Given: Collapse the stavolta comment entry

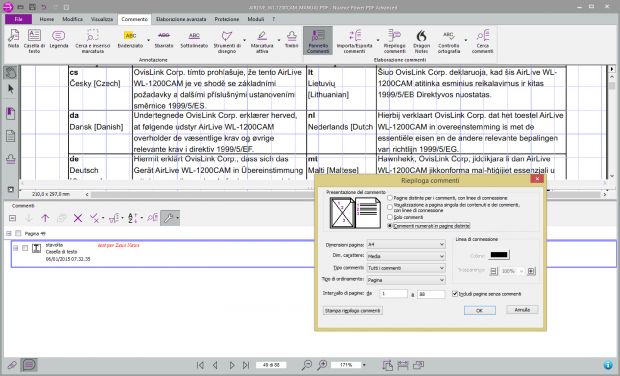Looking at the screenshot, I should coord(16,248).
